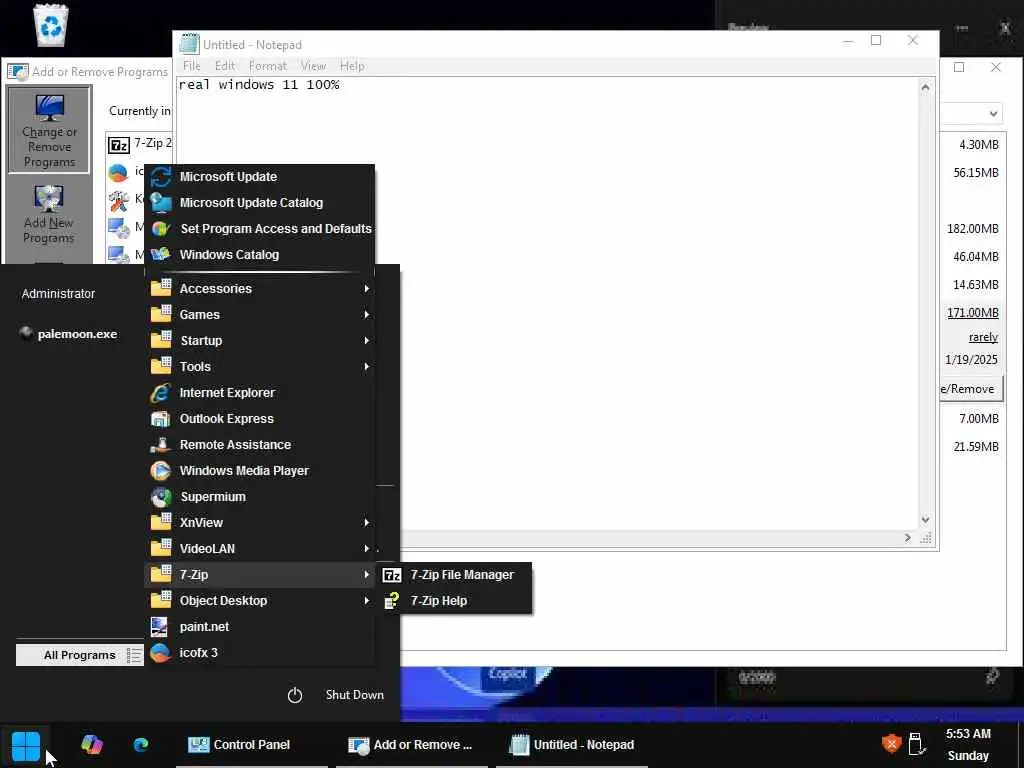Click the Shut Down power icon
The height and width of the screenshot is (768, 1024).
tap(295, 695)
